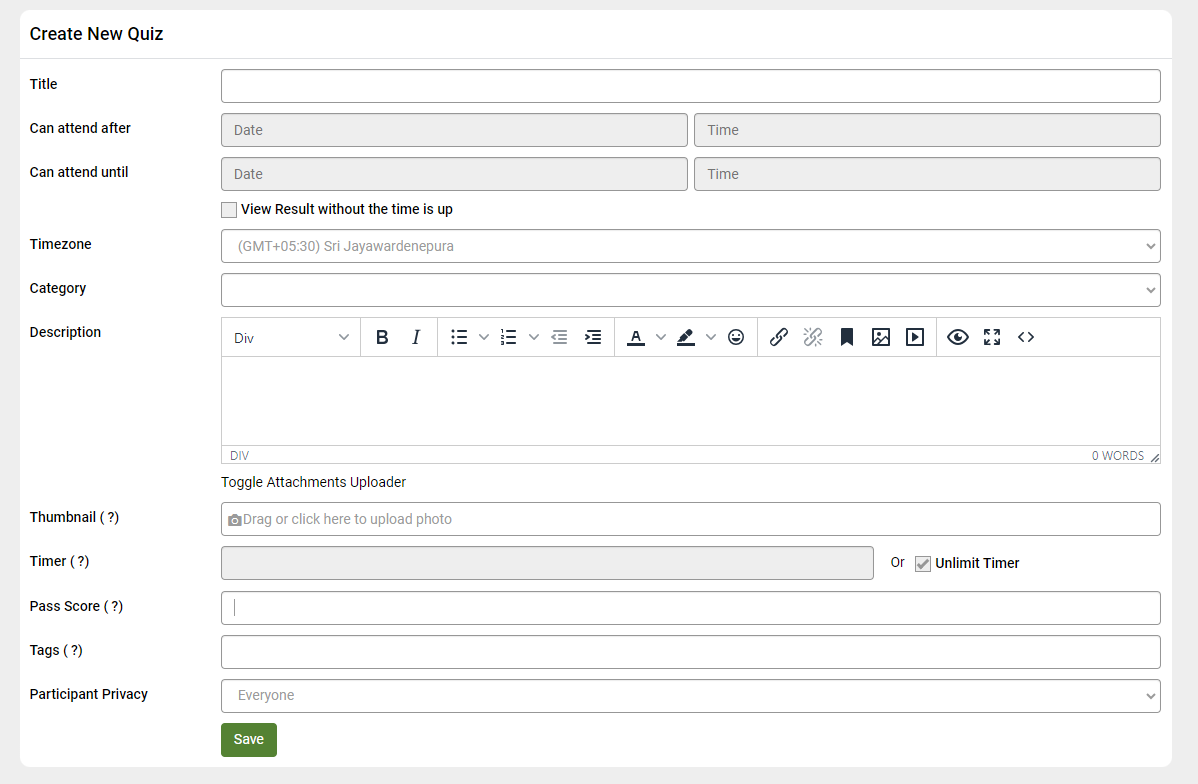Click the bookmark anchor icon
This screenshot has height=784, width=1198.
[x=847, y=338]
